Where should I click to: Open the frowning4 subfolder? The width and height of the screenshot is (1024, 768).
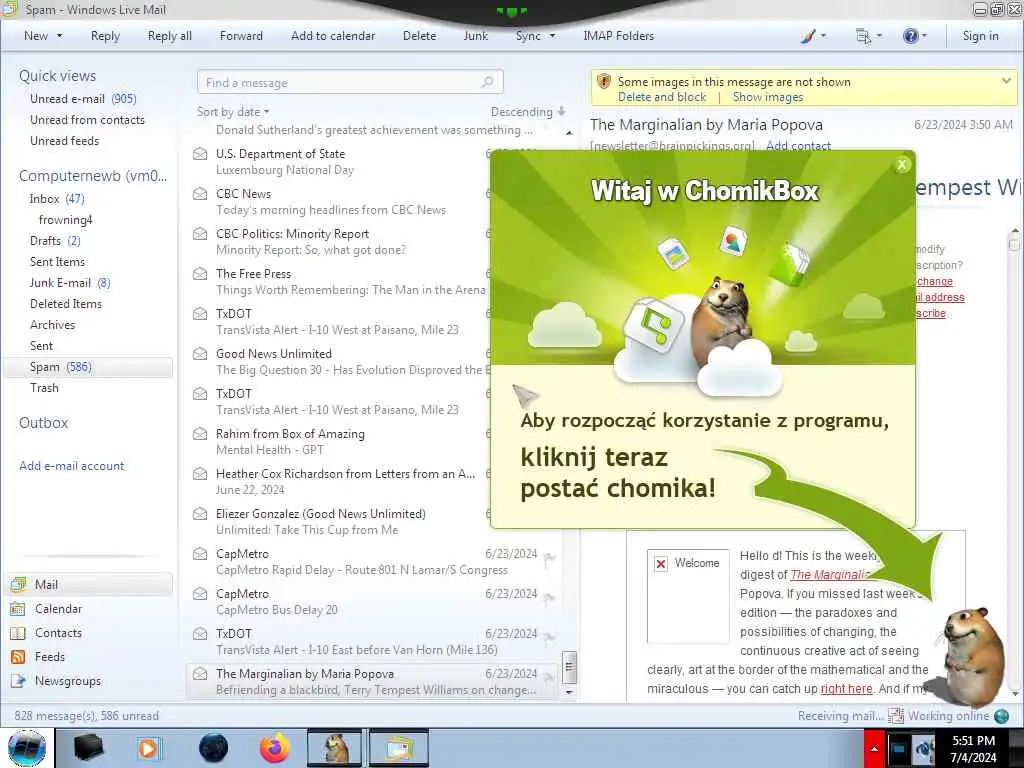pyautogui.click(x=65, y=219)
